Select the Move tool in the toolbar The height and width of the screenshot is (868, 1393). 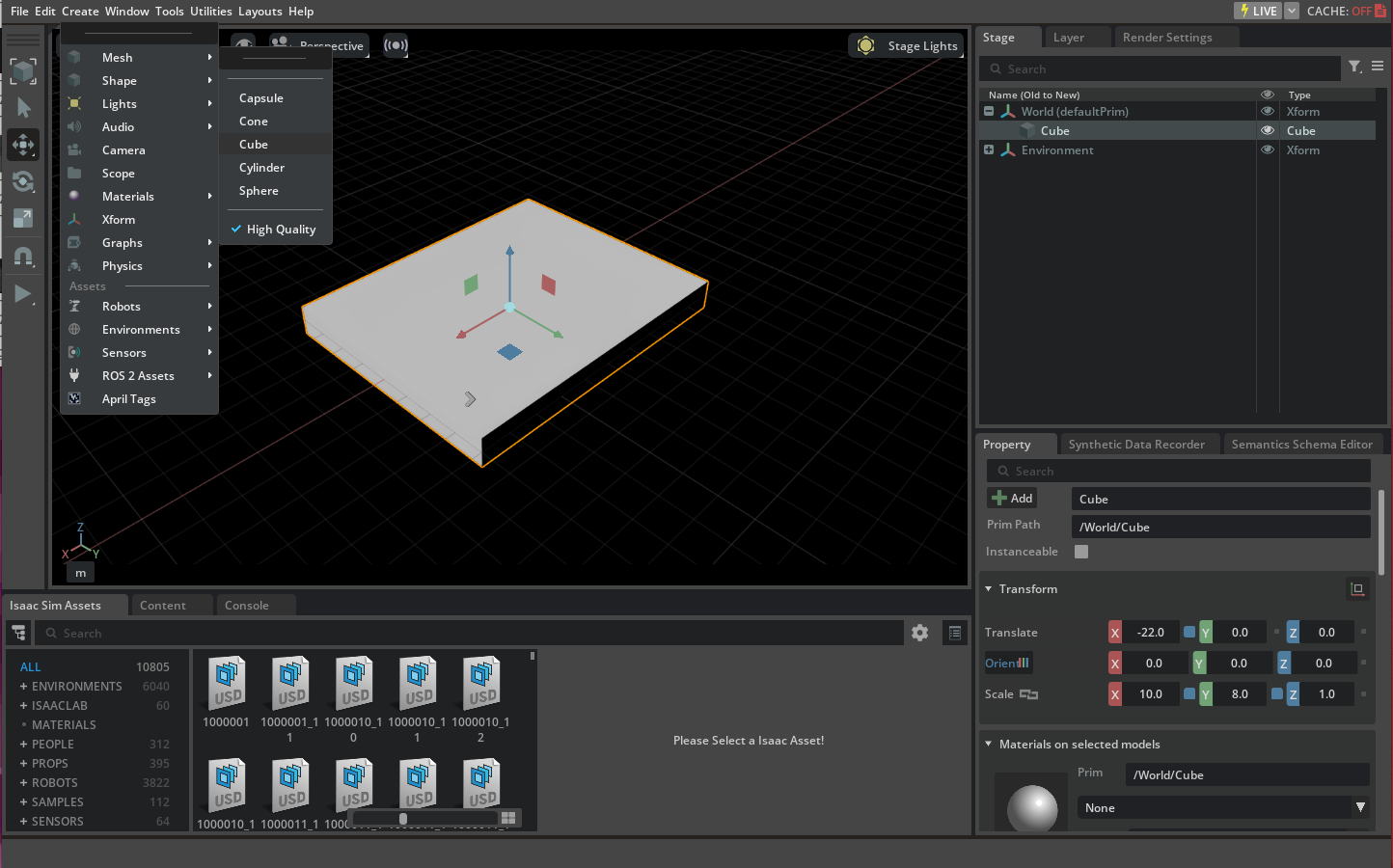pyautogui.click(x=22, y=145)
